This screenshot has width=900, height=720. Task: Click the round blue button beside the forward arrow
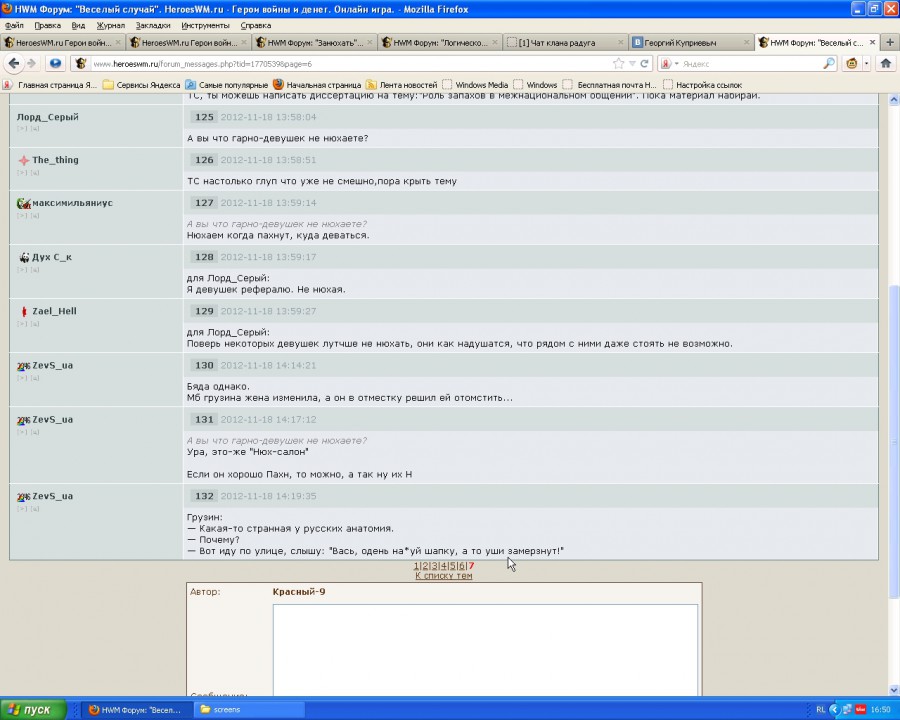click(55, 63)
